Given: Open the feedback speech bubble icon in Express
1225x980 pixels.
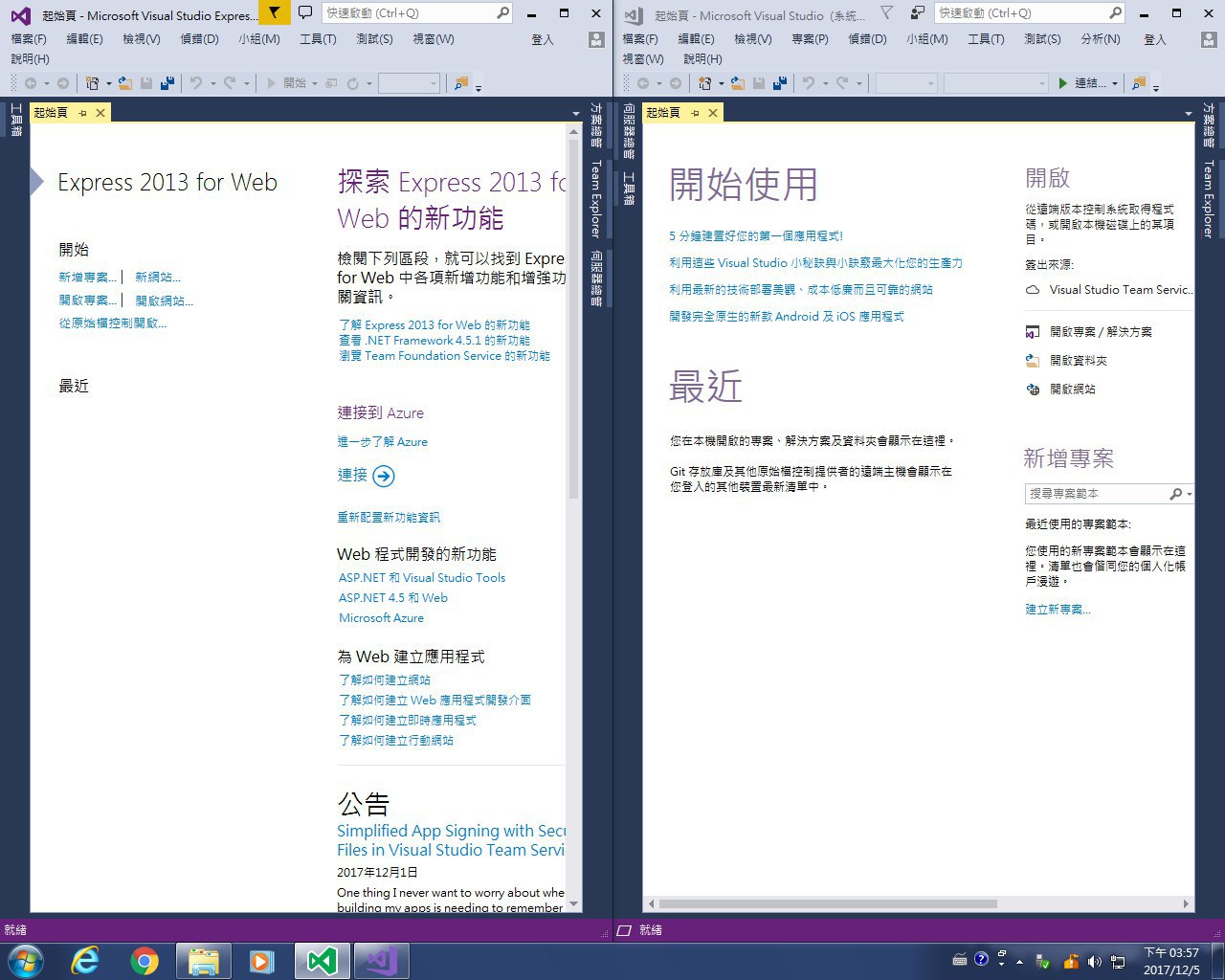Looking at the screenshot, I should pyautogui.click(x=305, y=13).
